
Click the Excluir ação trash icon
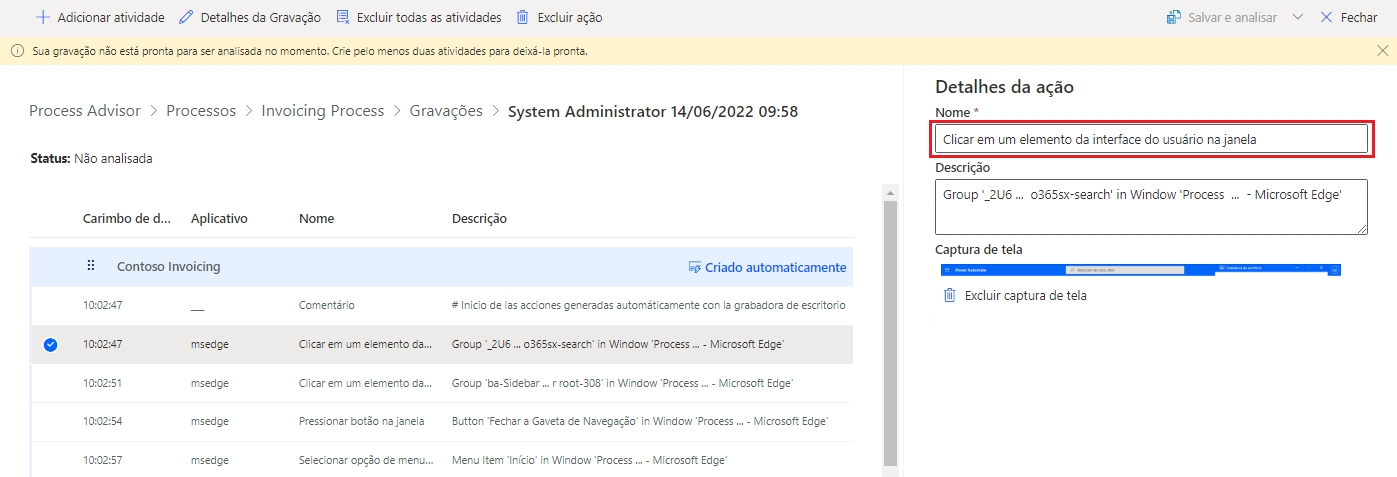click(523, 18)
